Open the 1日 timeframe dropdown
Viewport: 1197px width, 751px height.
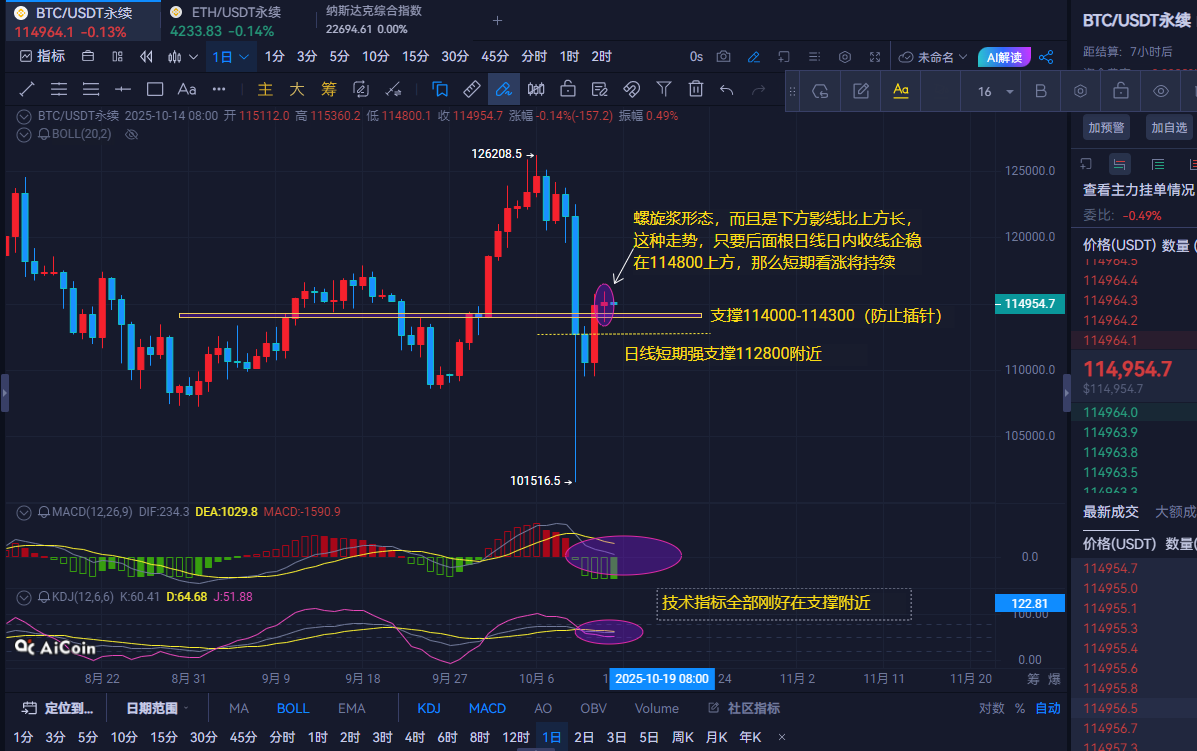click(x=231, y=56)
